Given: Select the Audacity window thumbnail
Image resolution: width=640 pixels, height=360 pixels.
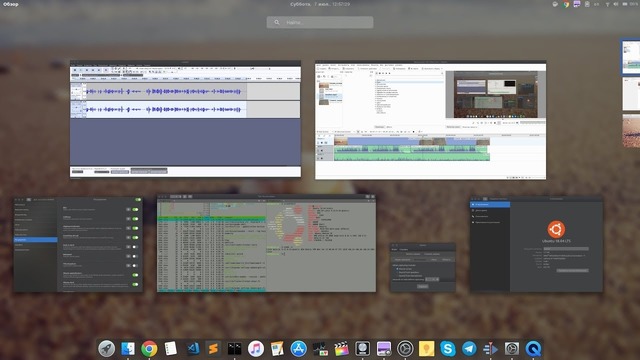Looking at the screenshot, I should pos(185,119).
